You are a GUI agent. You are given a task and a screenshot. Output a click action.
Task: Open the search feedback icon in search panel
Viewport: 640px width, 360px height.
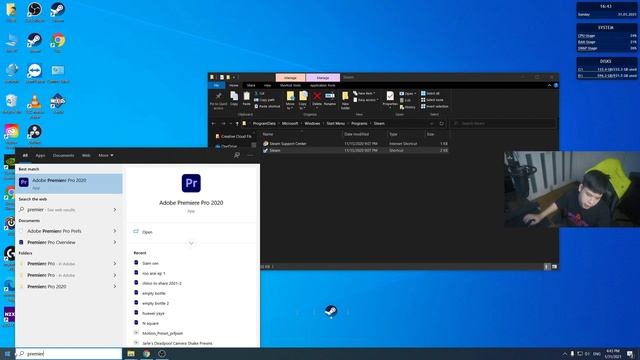(x=237, y=155)
